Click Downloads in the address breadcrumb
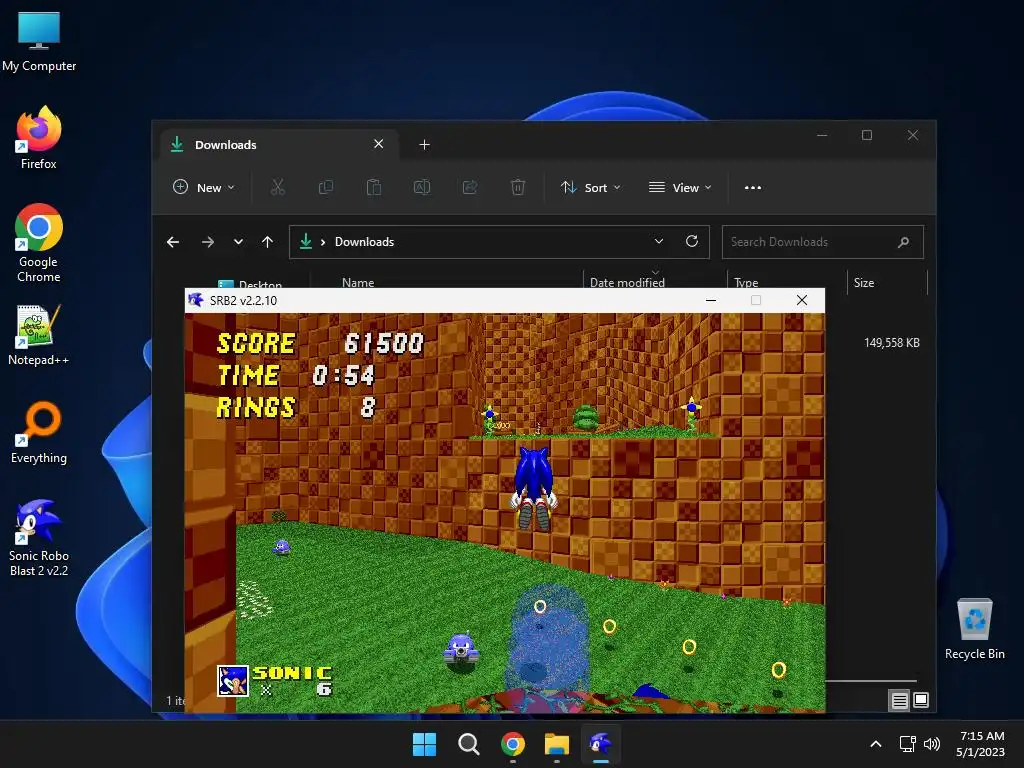The image size is (1024, 768). 364,242
